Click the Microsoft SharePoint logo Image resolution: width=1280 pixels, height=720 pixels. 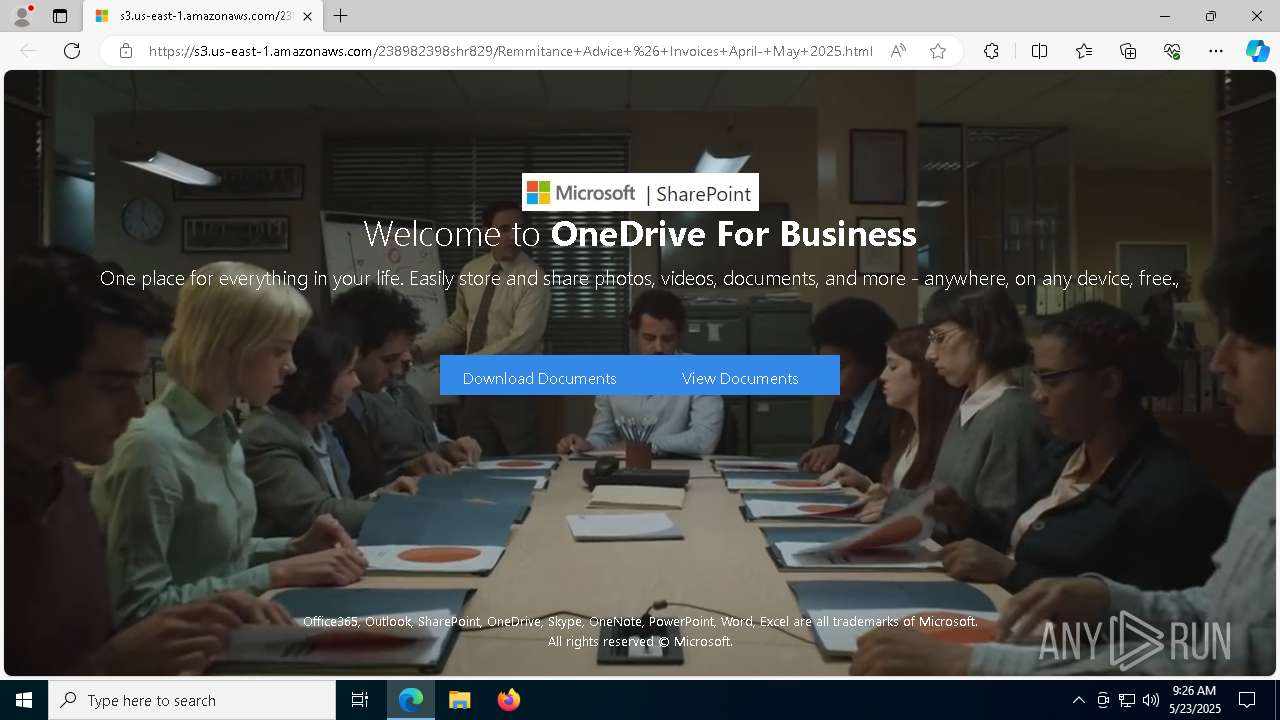pos(640,193)
